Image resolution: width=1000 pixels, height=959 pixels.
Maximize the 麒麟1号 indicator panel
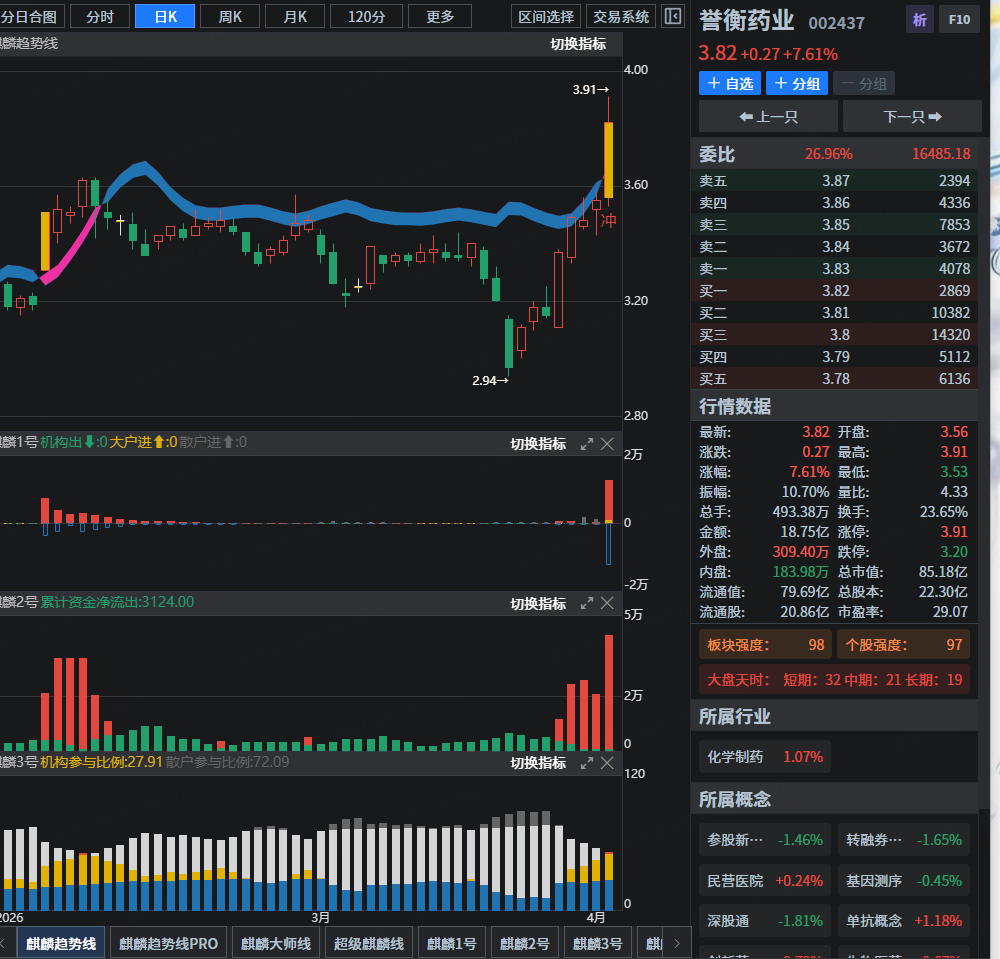(x=587, y=444)
